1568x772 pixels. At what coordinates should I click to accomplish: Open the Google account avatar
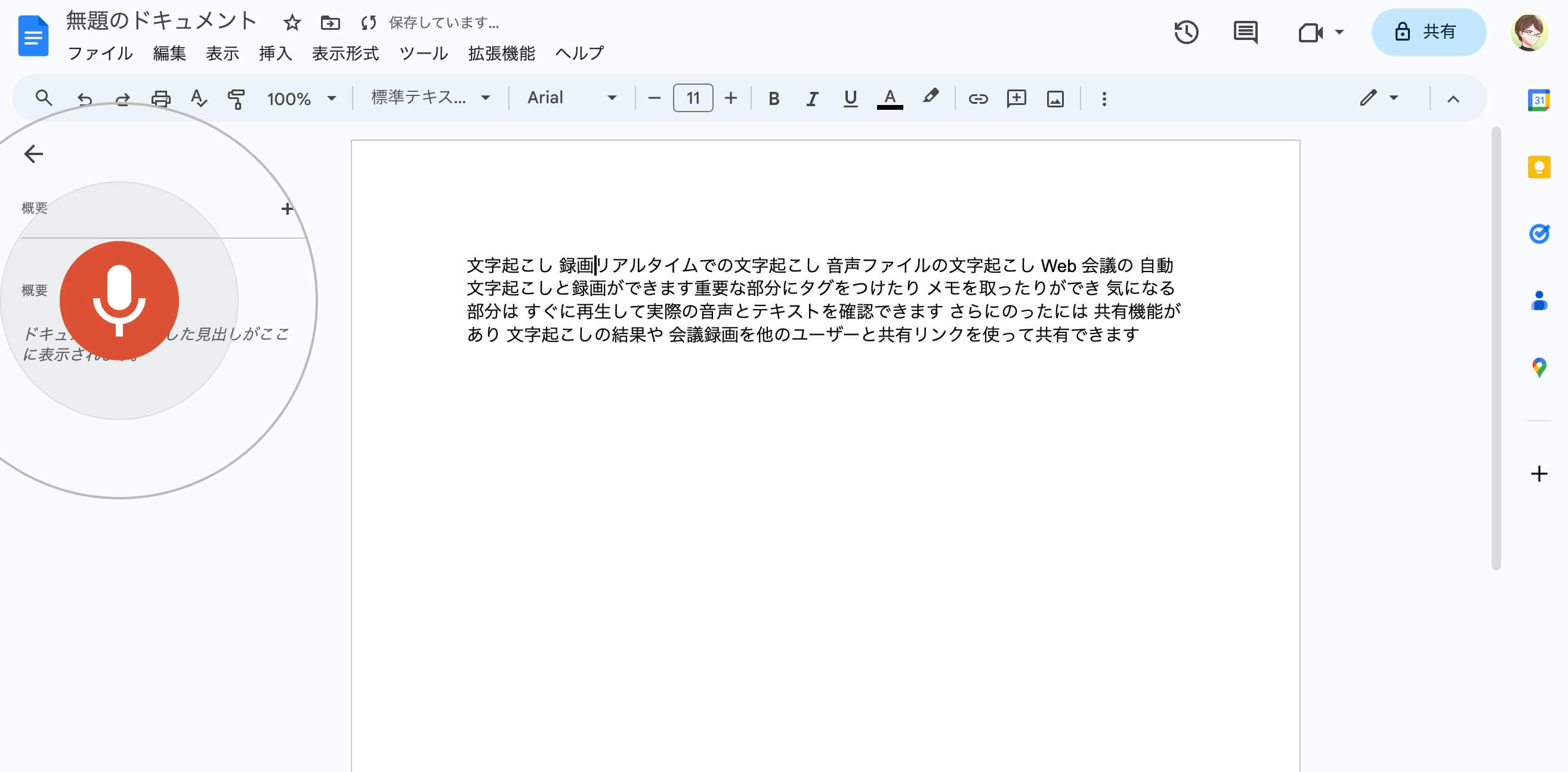[1529, 32]
